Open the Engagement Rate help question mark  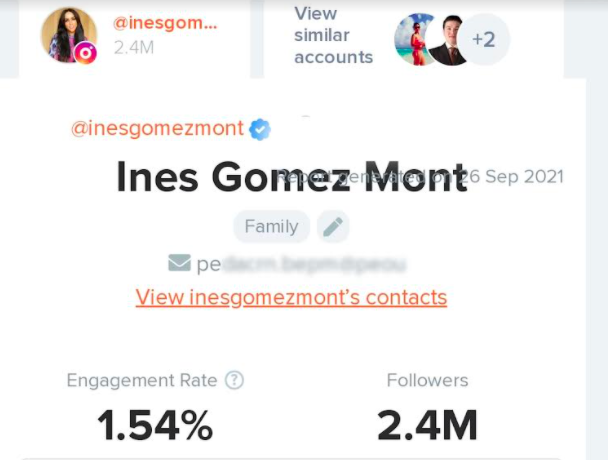[235, 380]
